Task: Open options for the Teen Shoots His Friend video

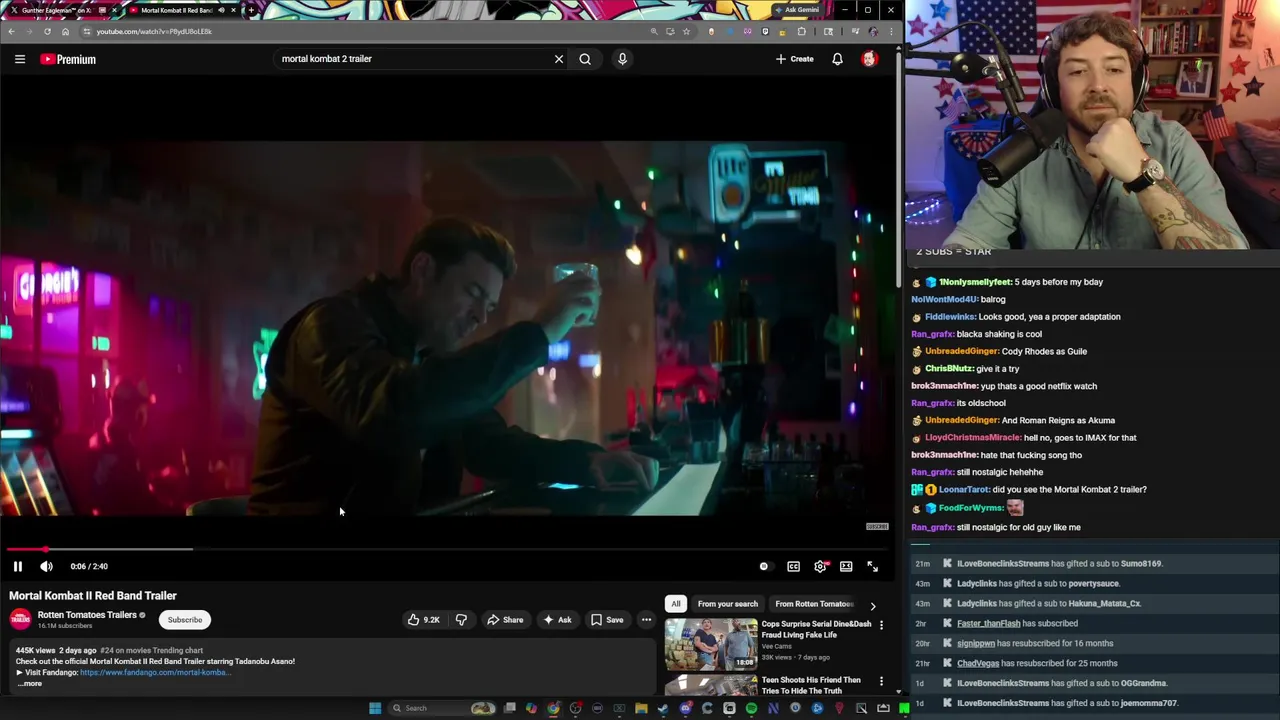Action: (x=881, y=681)
